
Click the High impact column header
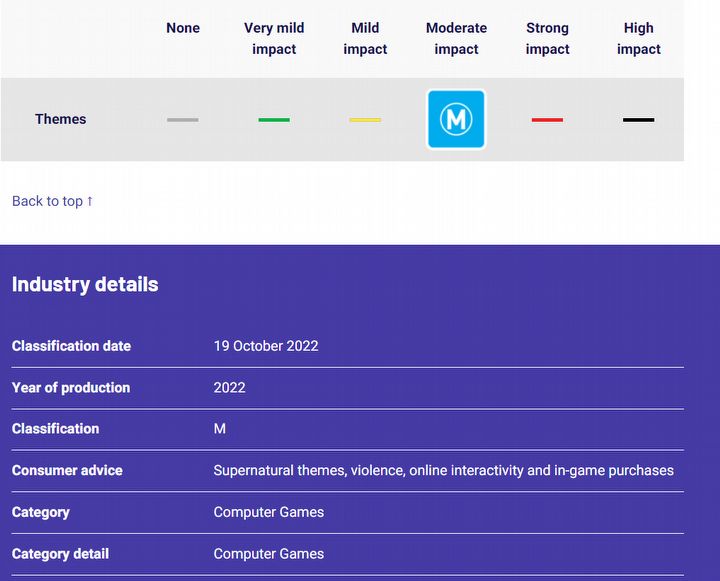click(639, 38)
